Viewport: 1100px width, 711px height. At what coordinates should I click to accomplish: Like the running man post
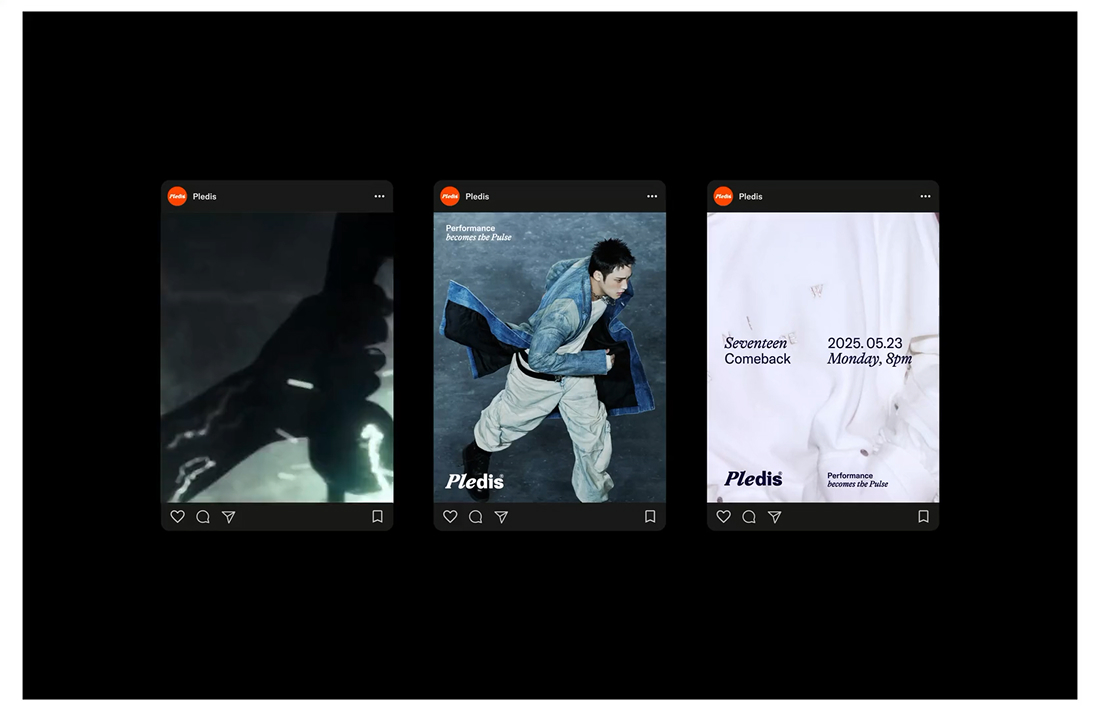click(x=450, y=517)
